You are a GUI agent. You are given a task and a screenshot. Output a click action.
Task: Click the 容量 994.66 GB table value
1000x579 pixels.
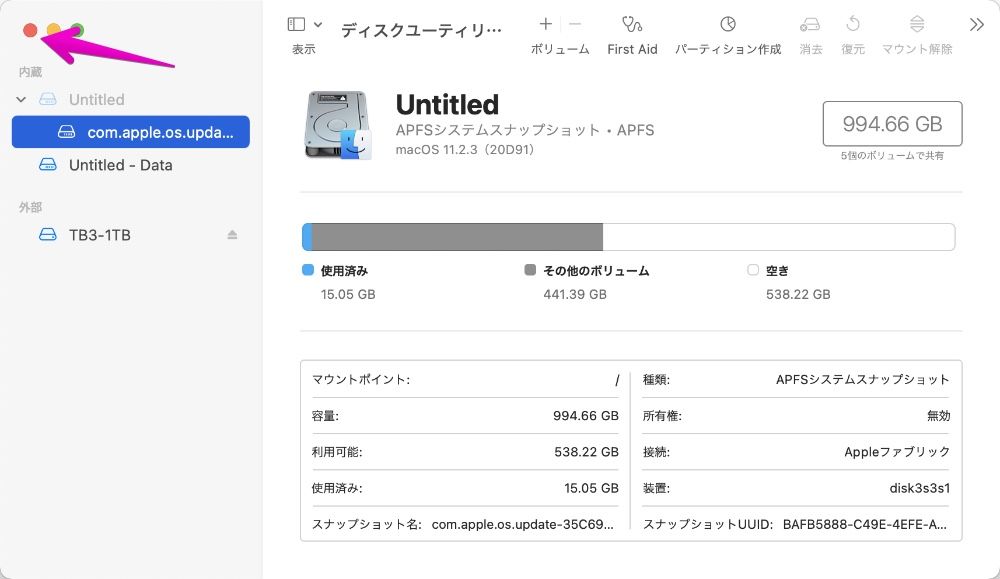[x=585, y=416]
